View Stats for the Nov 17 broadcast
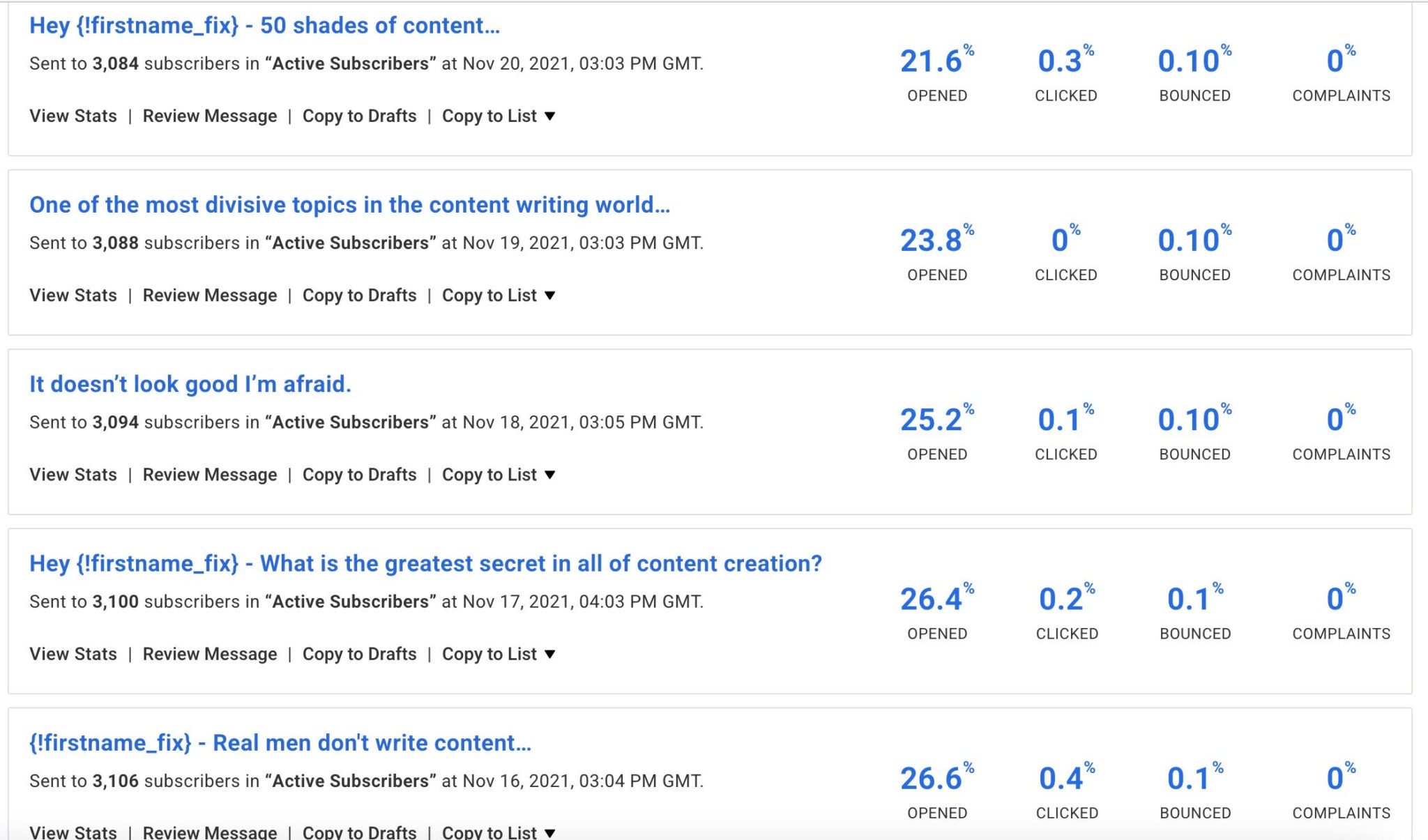1428x840 pixels. click(73, 654)
